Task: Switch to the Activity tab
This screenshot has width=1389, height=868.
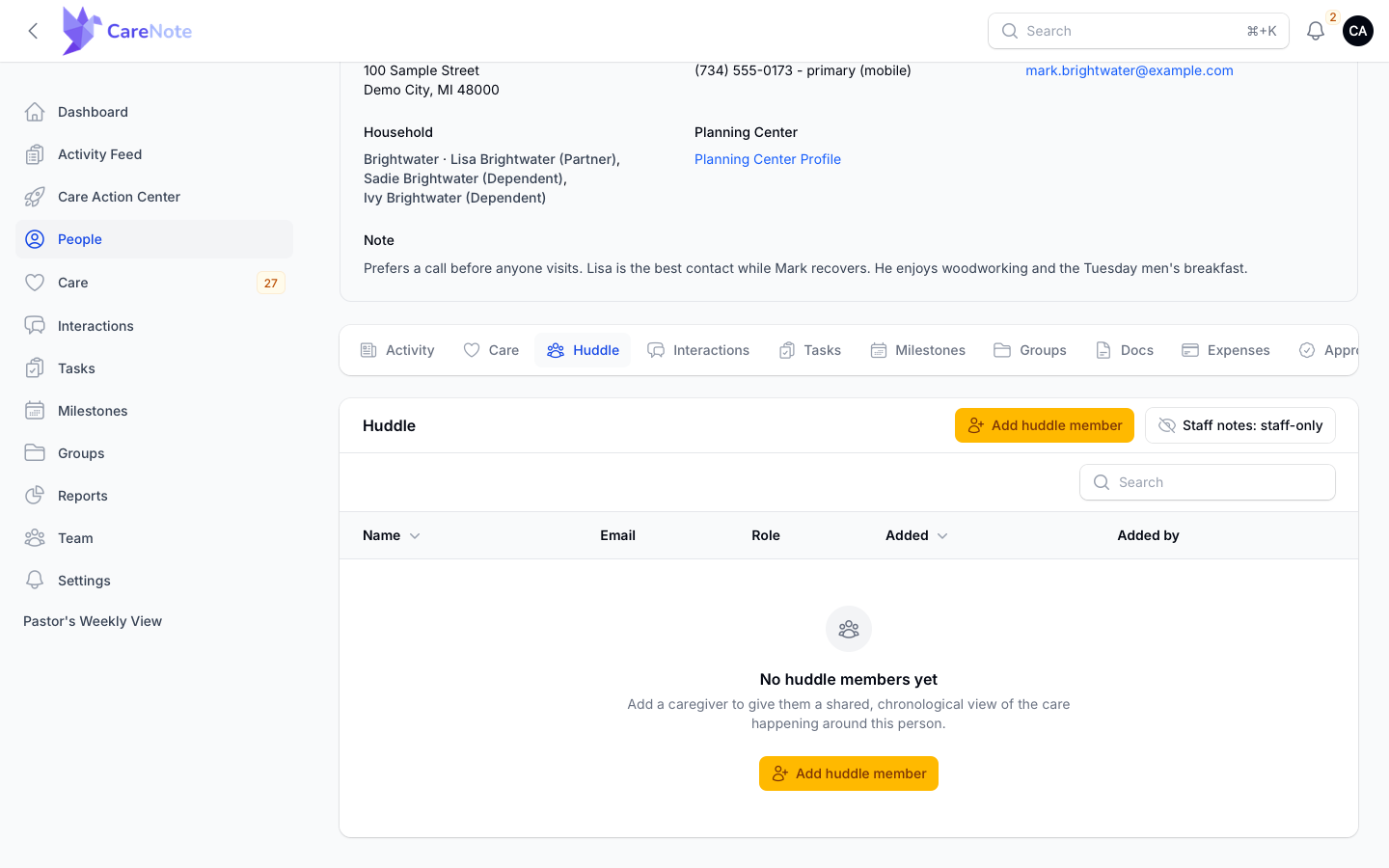Action: 397,350
